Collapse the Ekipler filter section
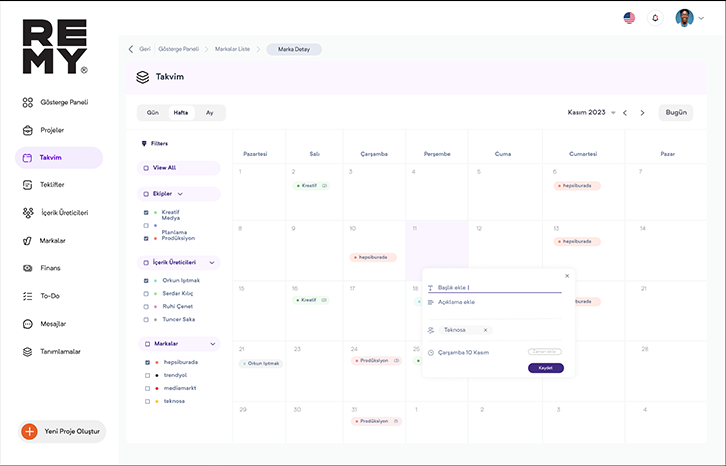 [182, 194]
